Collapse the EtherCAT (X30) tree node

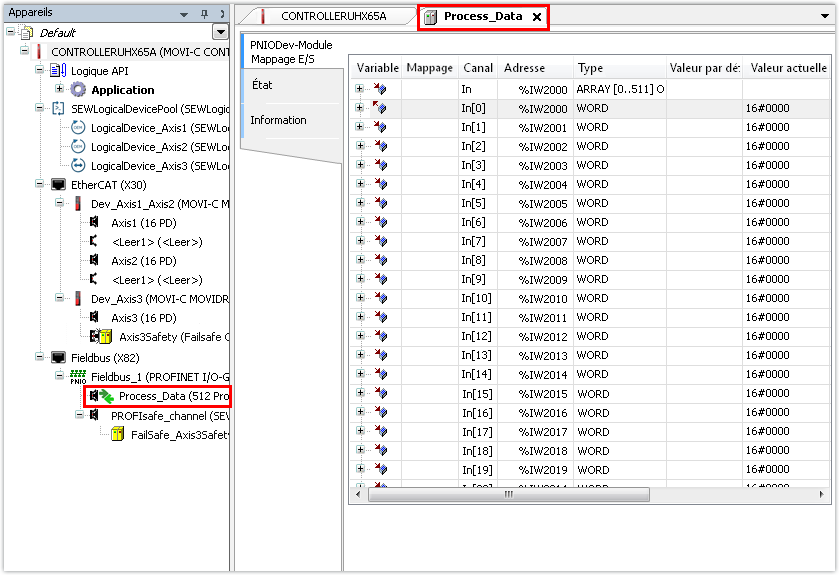point(40,185)
